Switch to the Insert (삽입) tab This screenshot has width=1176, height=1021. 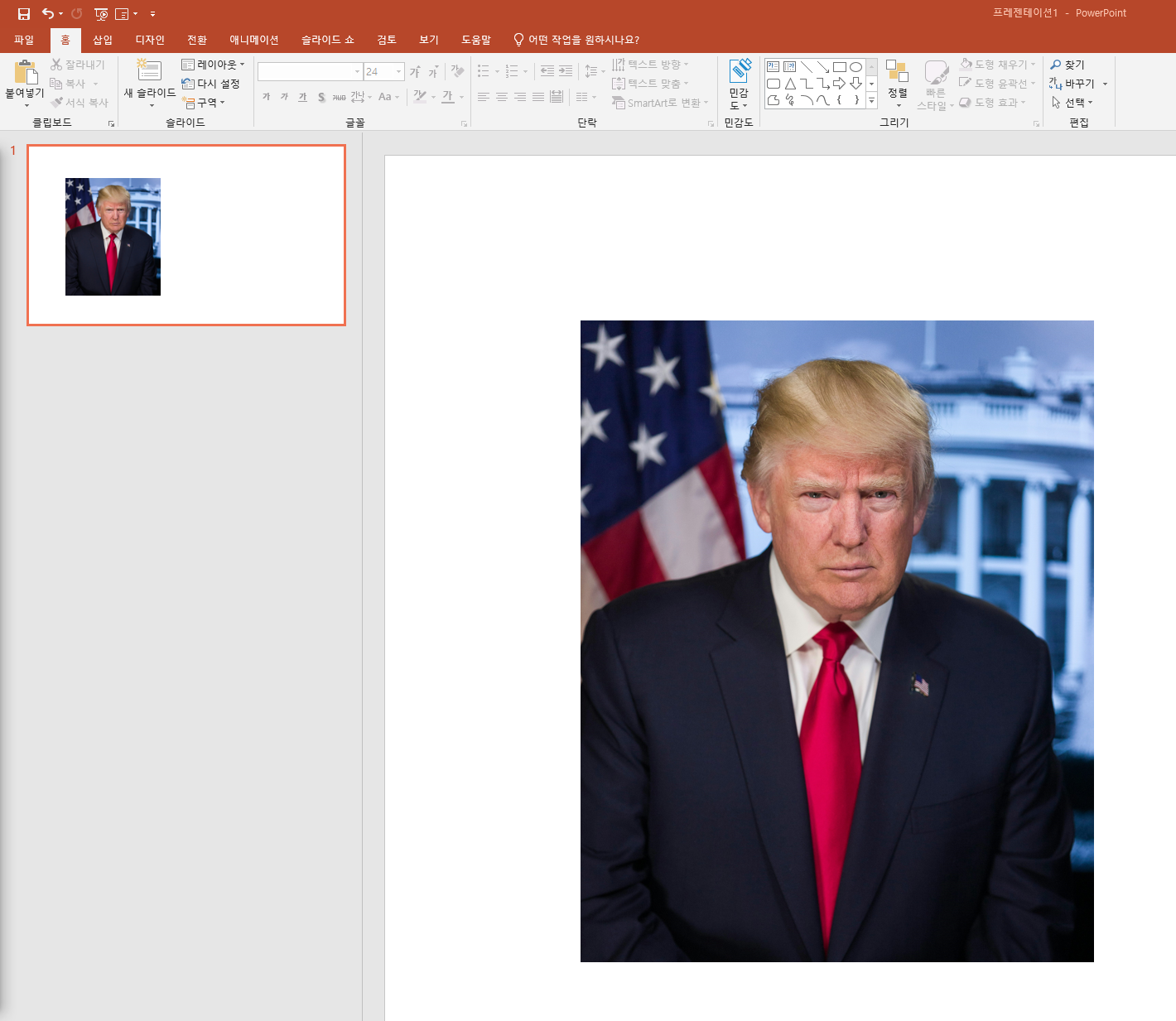pyautogui.click(x=103, y=40)
